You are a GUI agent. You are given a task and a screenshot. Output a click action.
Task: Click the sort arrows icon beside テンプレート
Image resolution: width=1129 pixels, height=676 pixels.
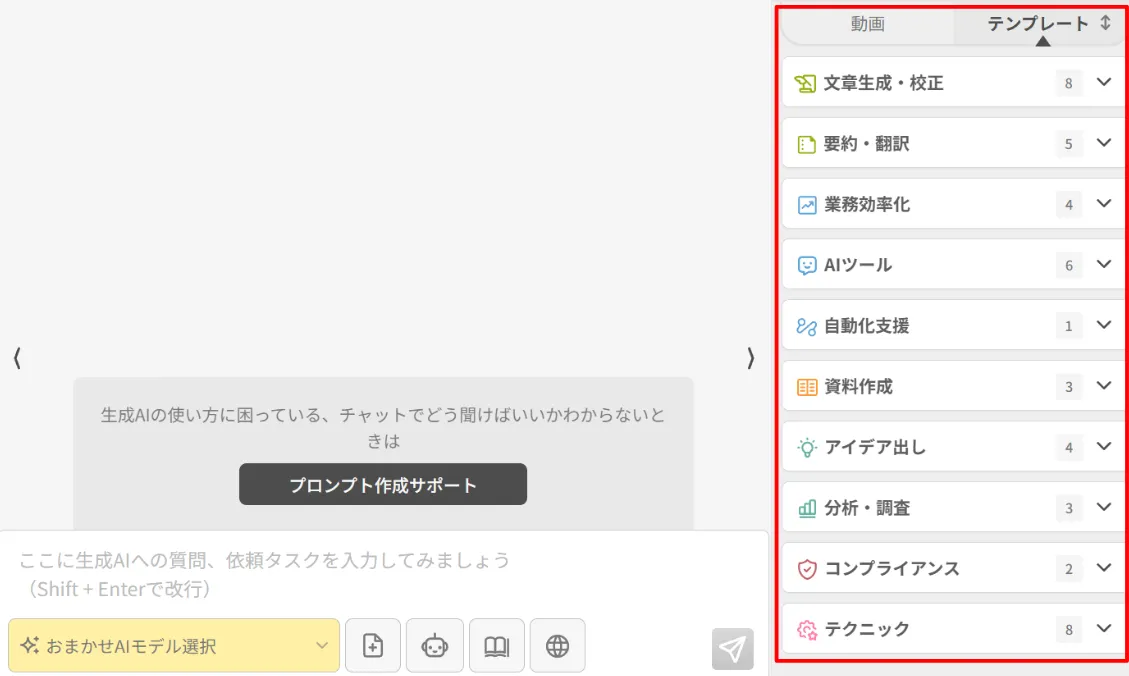click(1105, 24)
